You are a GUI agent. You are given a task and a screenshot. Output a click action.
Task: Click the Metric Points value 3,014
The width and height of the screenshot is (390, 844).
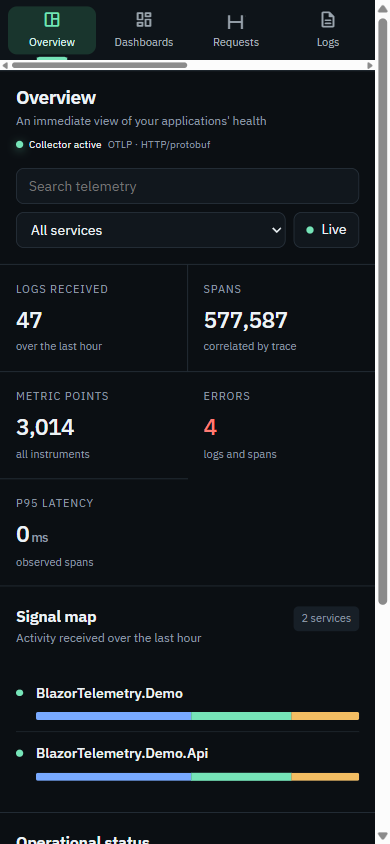point(45,427)
